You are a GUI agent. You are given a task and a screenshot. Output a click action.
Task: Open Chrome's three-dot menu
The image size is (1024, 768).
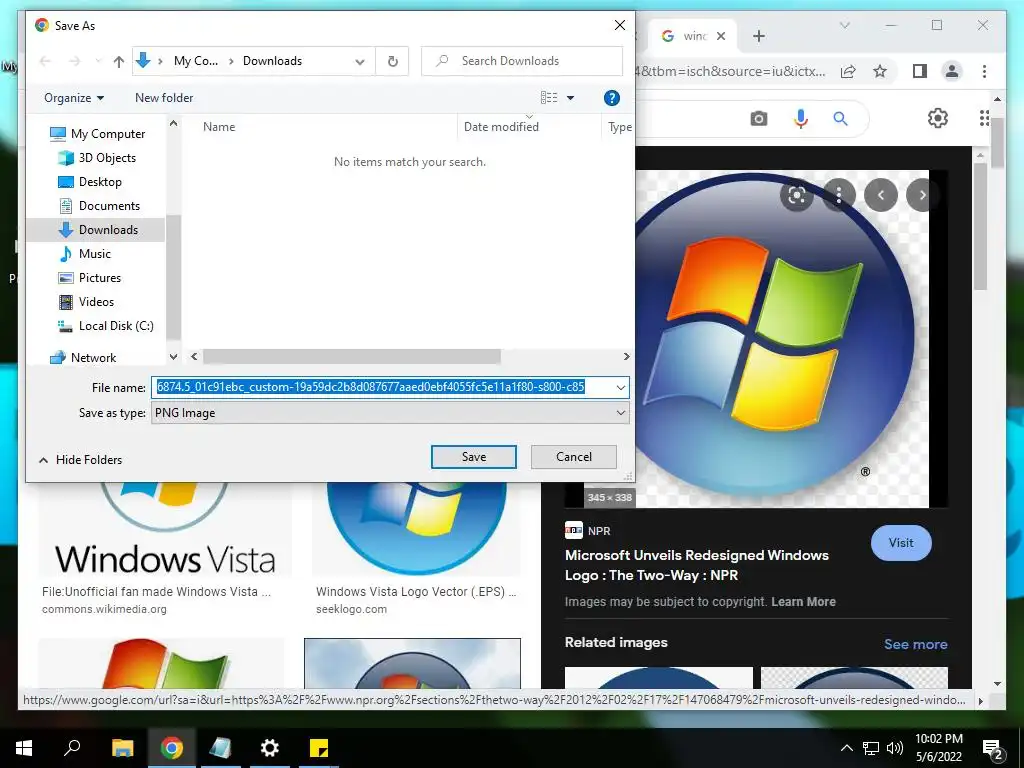click(x=984, y=71)
